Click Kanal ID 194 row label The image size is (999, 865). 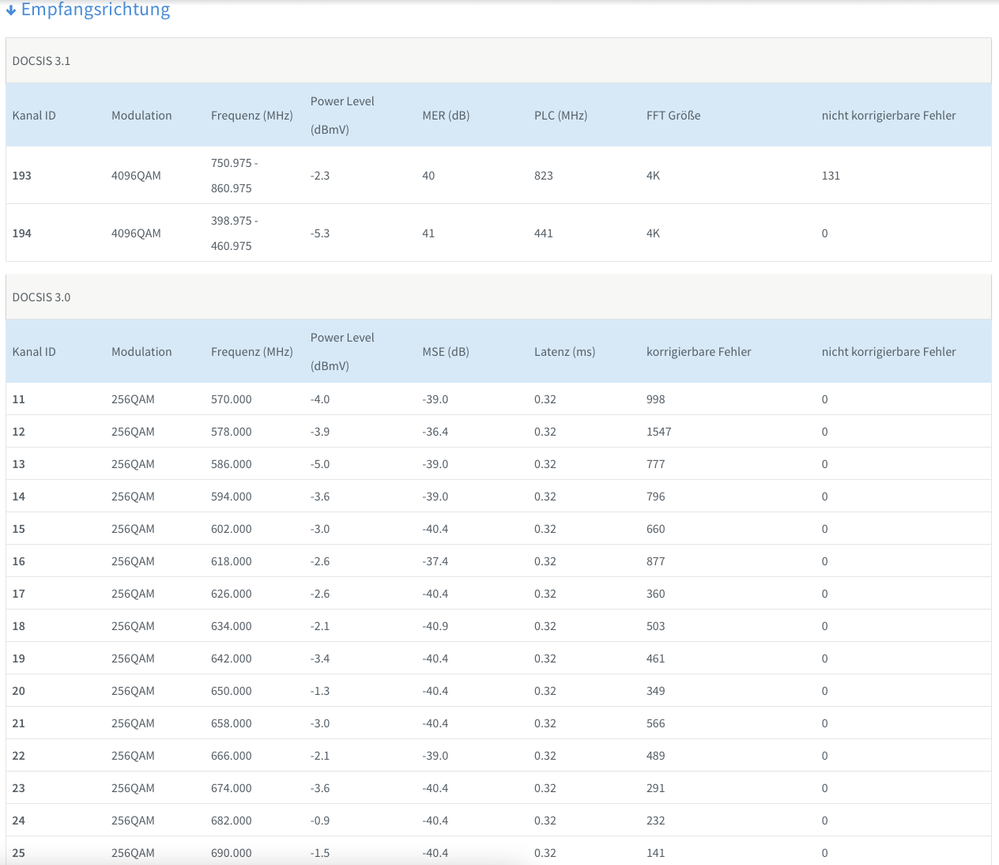[22, 233]
